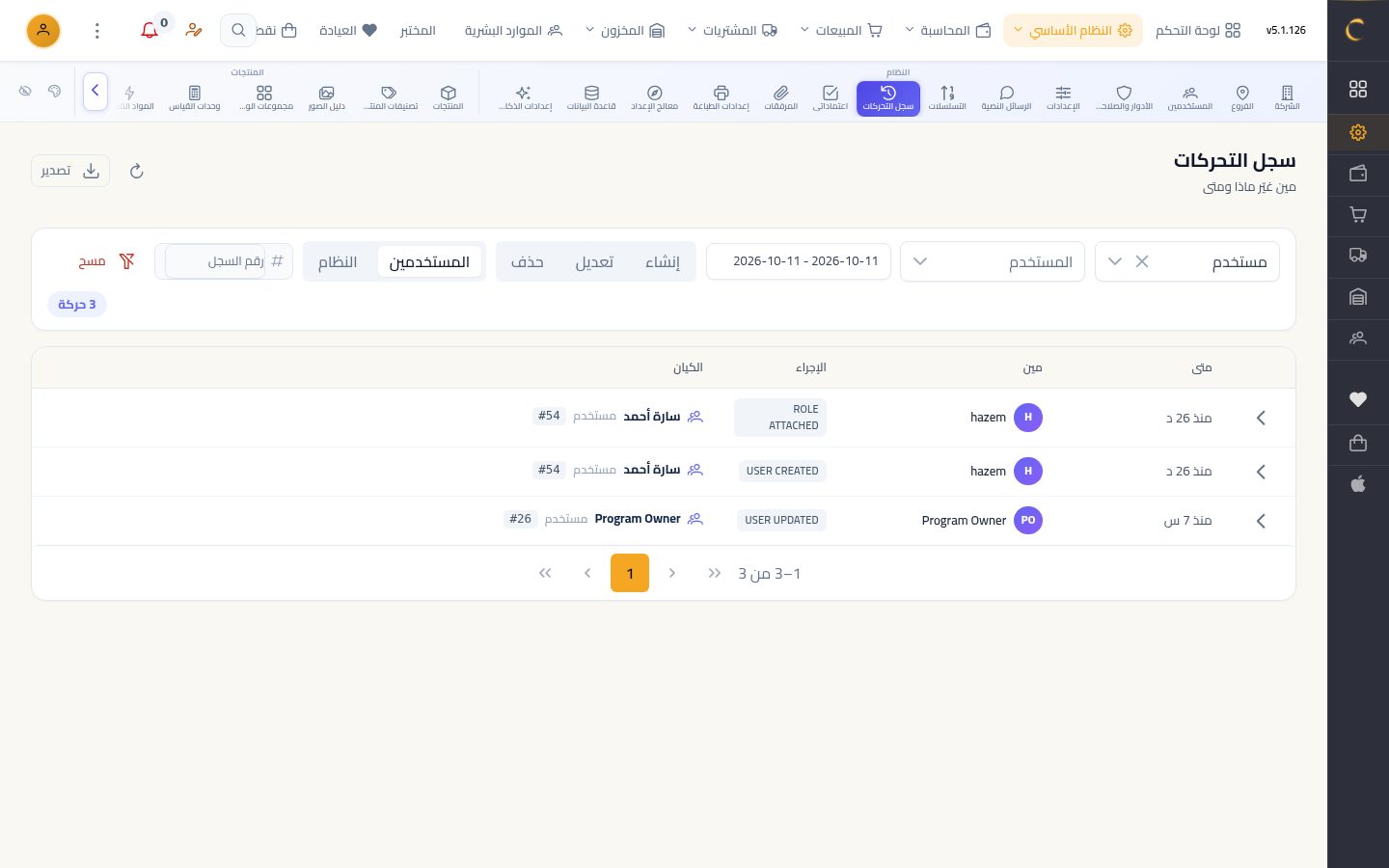The width and height of the screenshot is (1389, 868).
Task: Open المبيعات sales menu
Action: (x=842, y=30)
